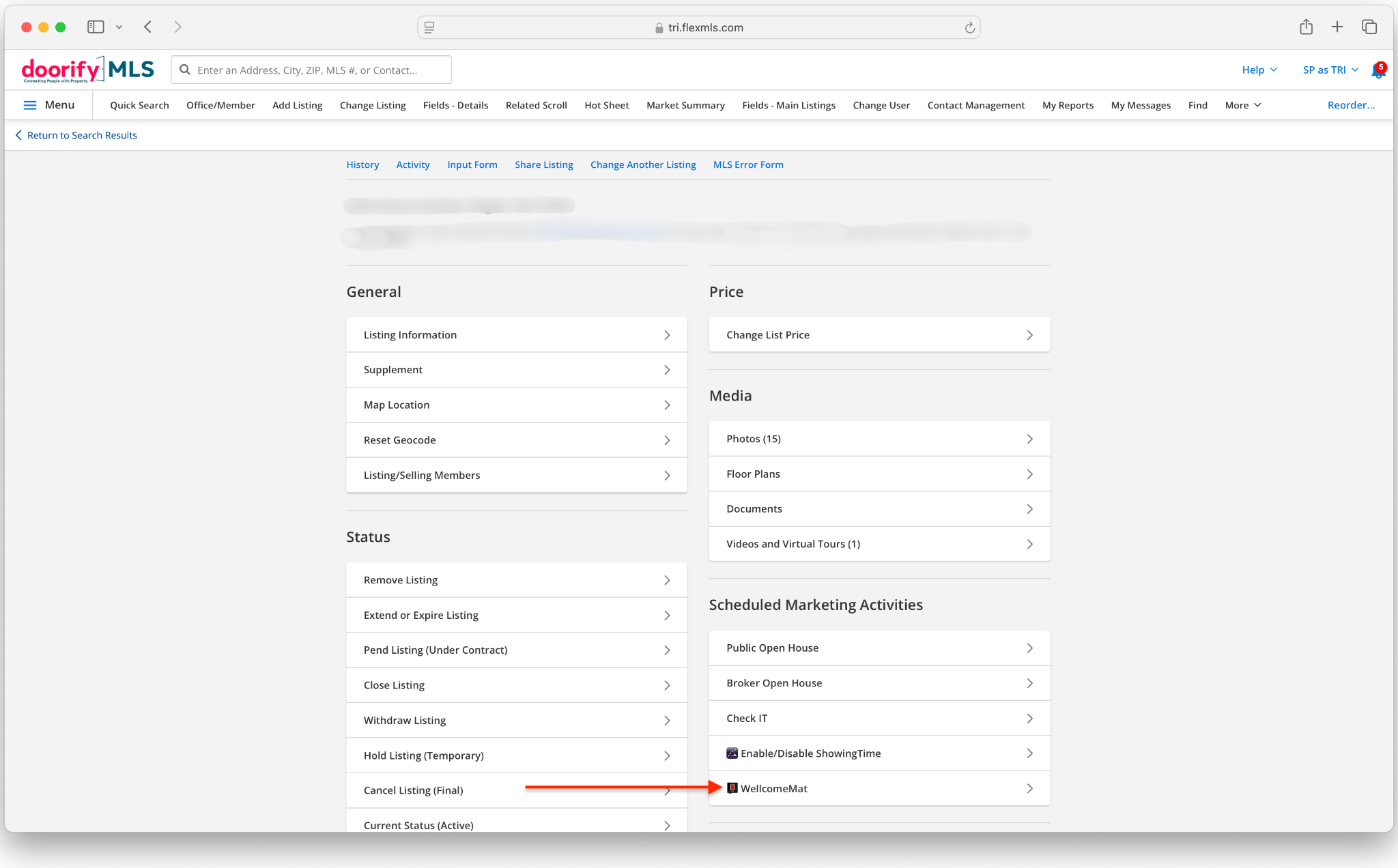Show the tab overview icon
This screenshot has width=1398, height=868.
coord(1369,27)
